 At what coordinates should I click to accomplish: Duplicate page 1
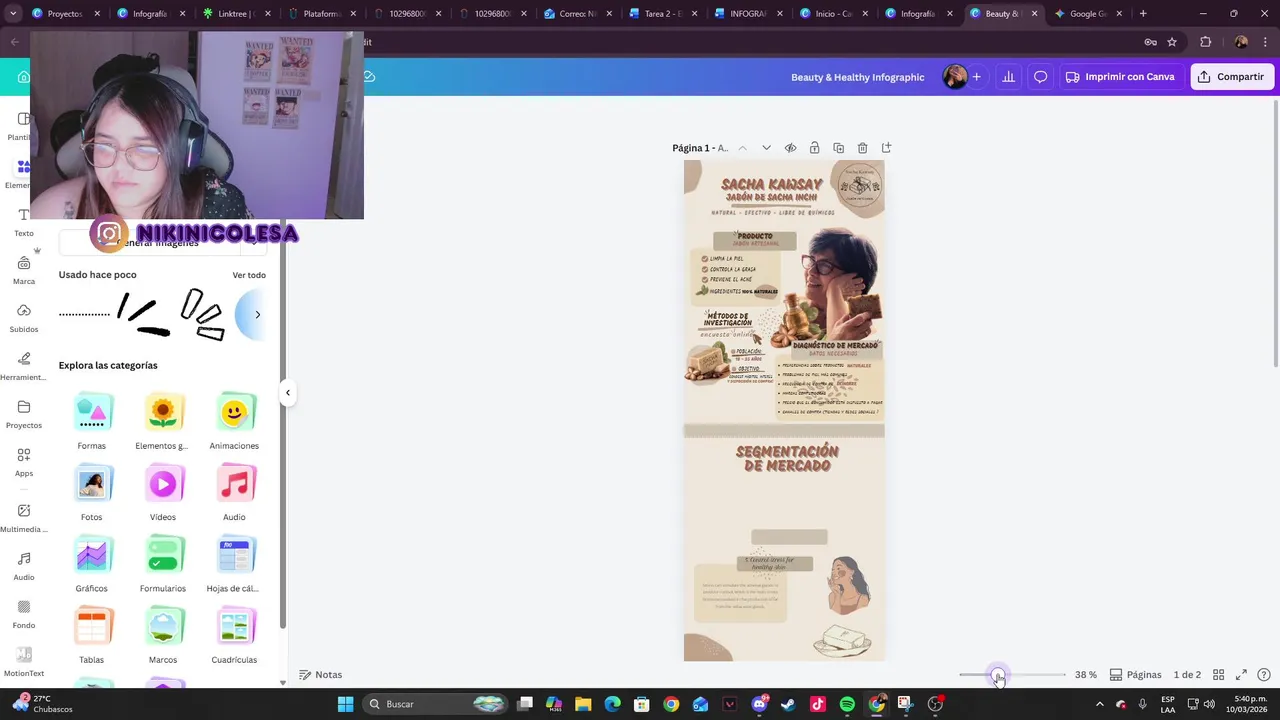(x=838, y=148)
